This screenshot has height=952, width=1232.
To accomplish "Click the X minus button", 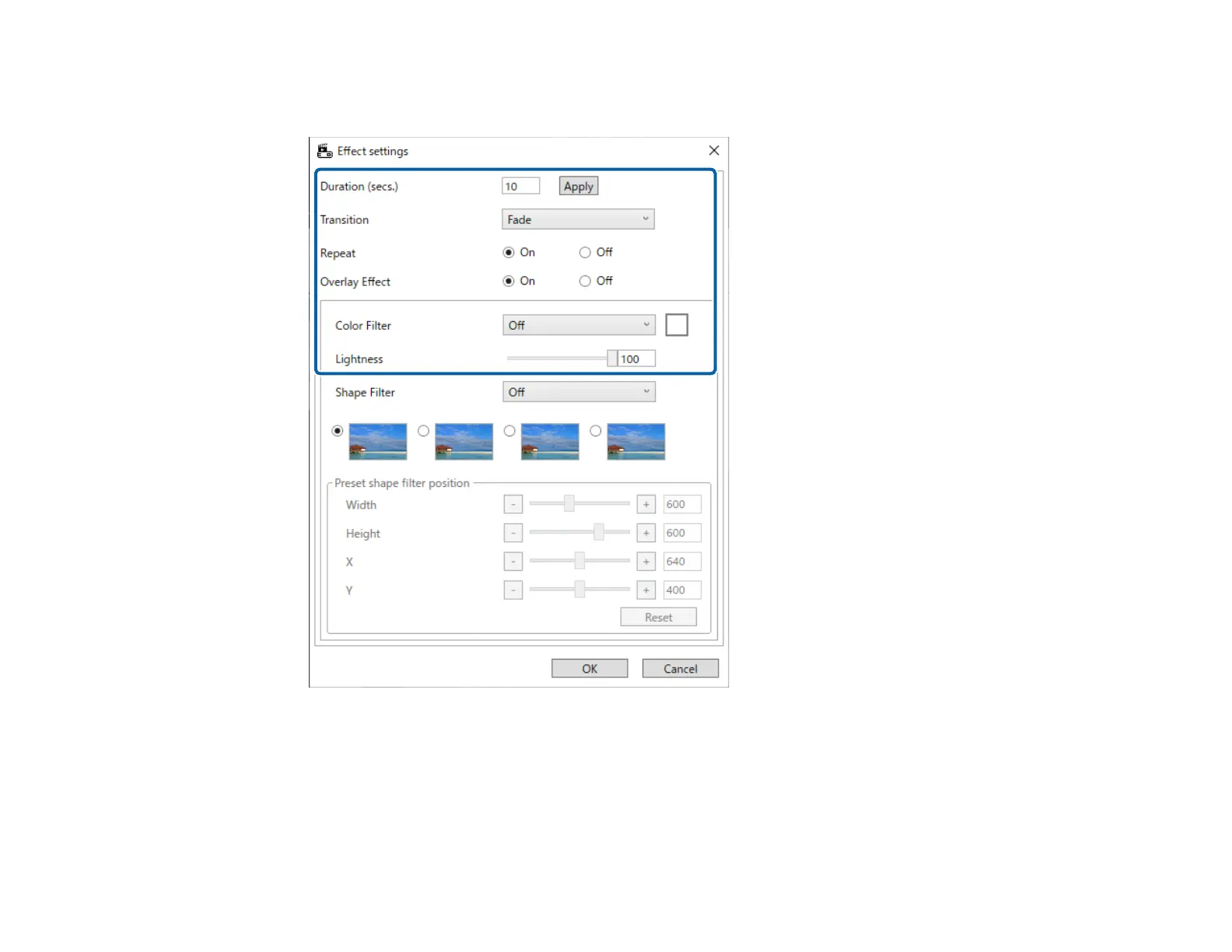I will 513,562.
